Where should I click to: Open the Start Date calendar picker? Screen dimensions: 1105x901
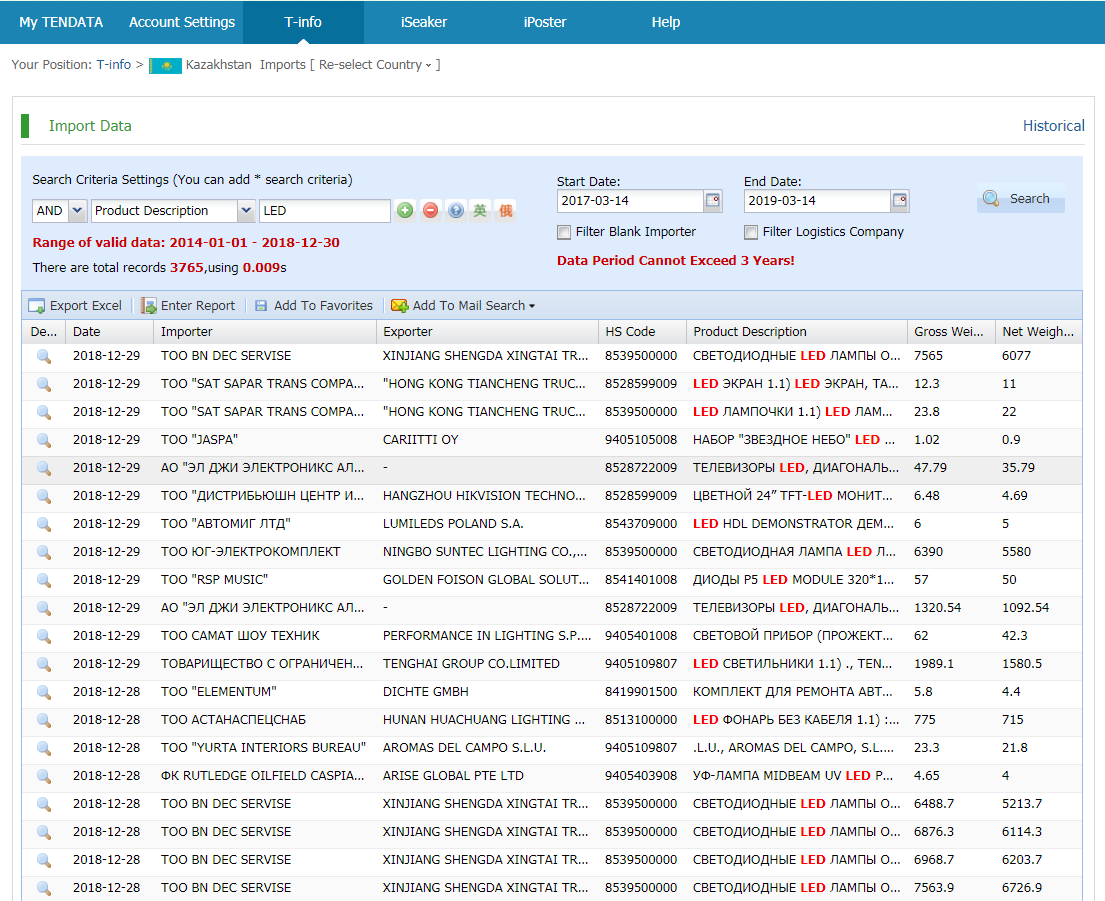tap(712, 201)
